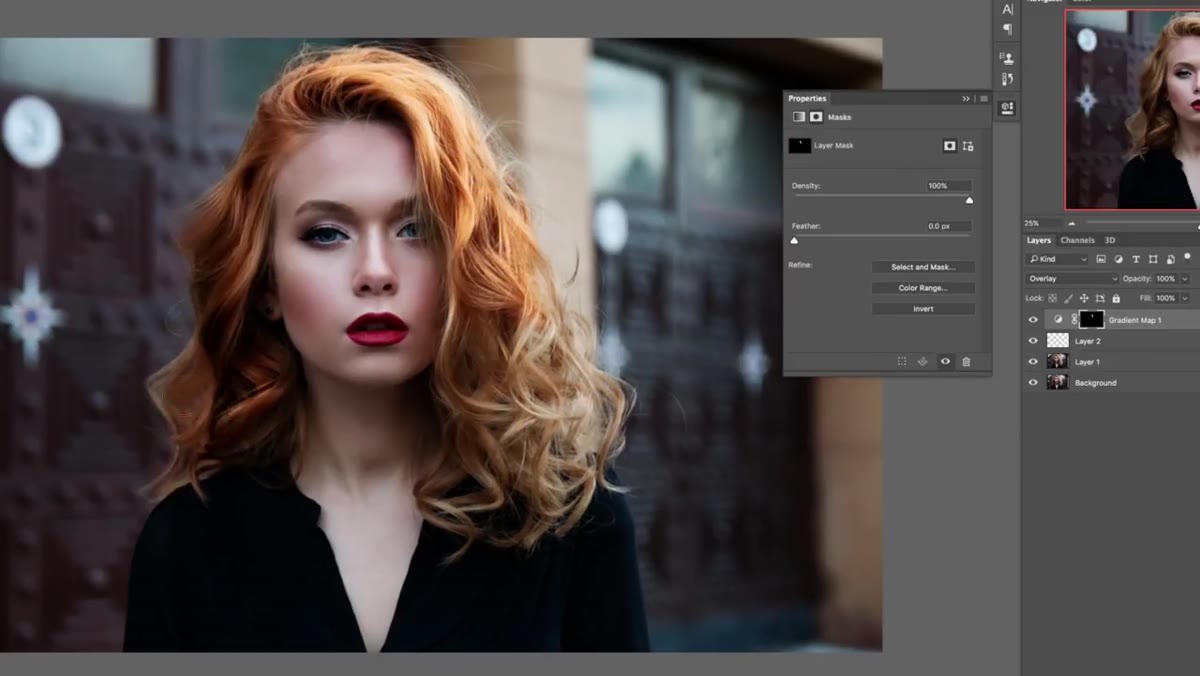Open the Properties panel flyout menu
Image resolution: width=1200 pixels, height=676 pixels.
pos(984,99)
